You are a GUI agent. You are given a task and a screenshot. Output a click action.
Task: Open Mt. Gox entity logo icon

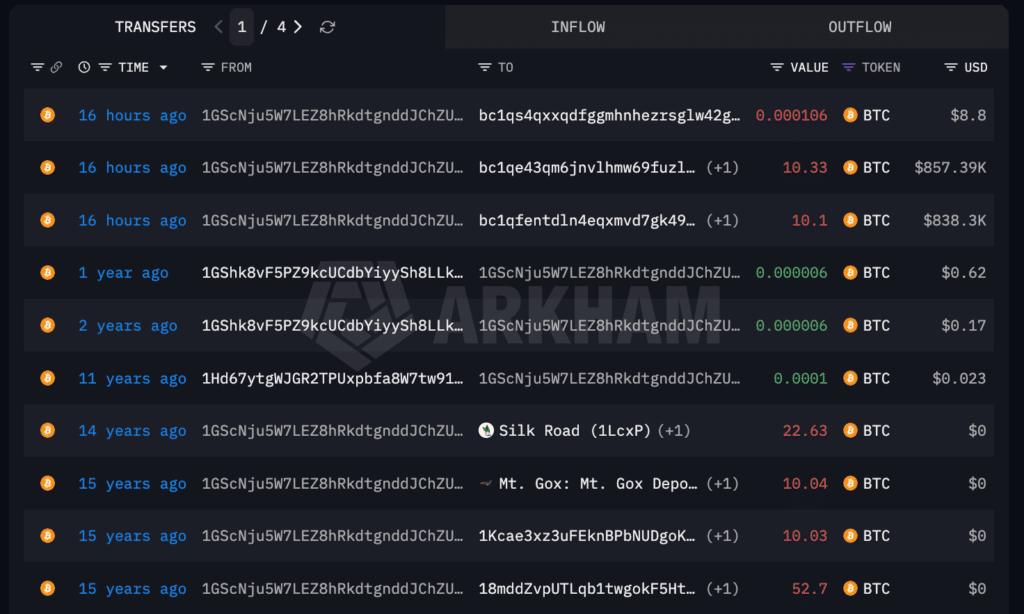coord(486,483)
